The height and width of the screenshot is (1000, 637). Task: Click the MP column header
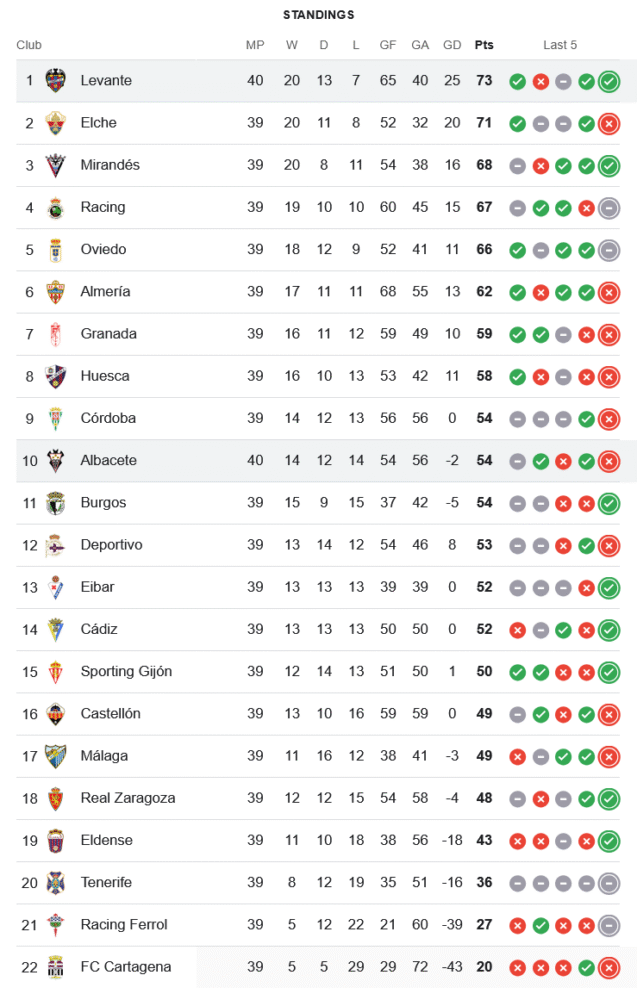click(x=255, y=45)
